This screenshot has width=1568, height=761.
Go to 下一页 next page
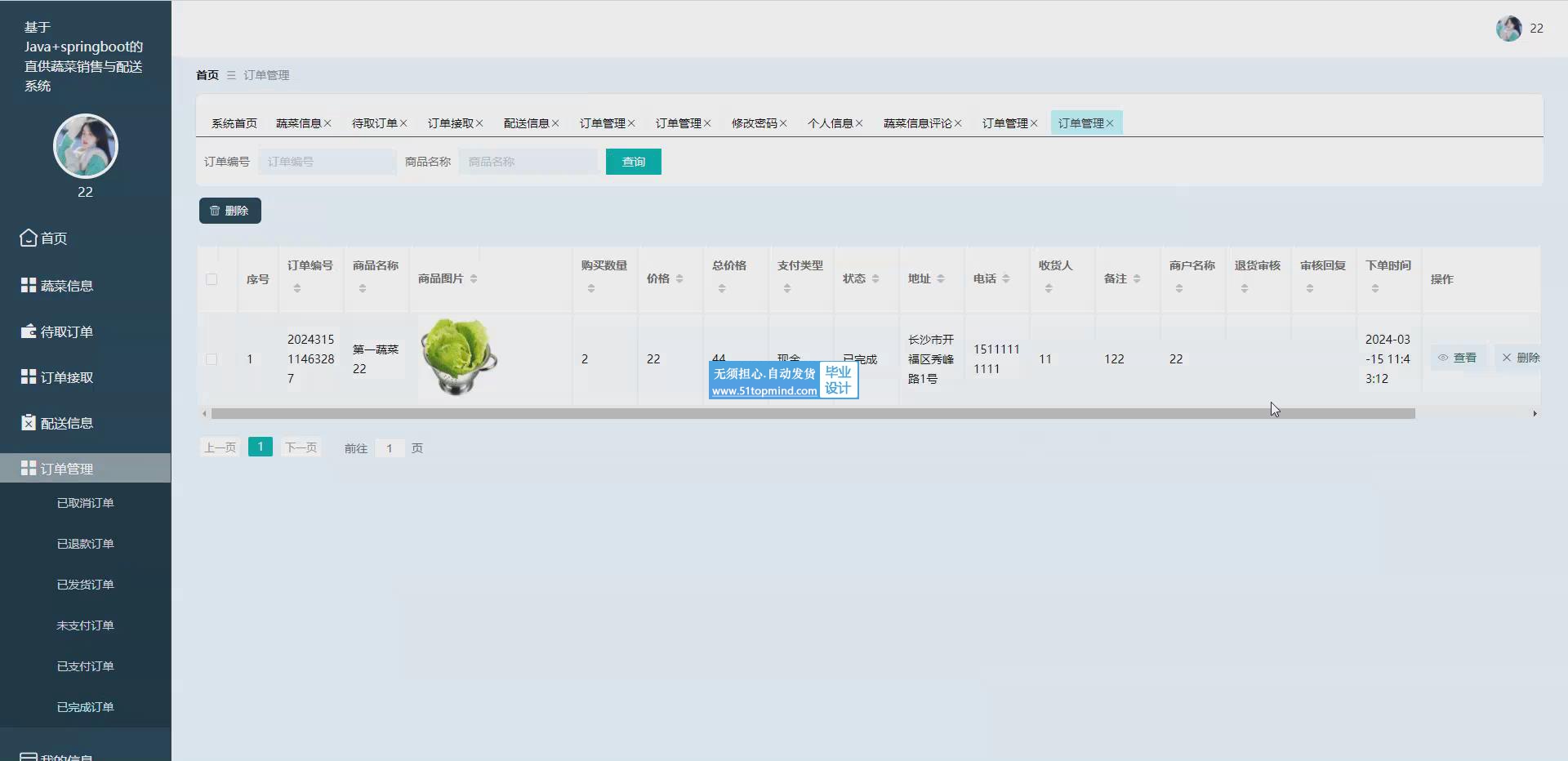click(x=301, y=447)
